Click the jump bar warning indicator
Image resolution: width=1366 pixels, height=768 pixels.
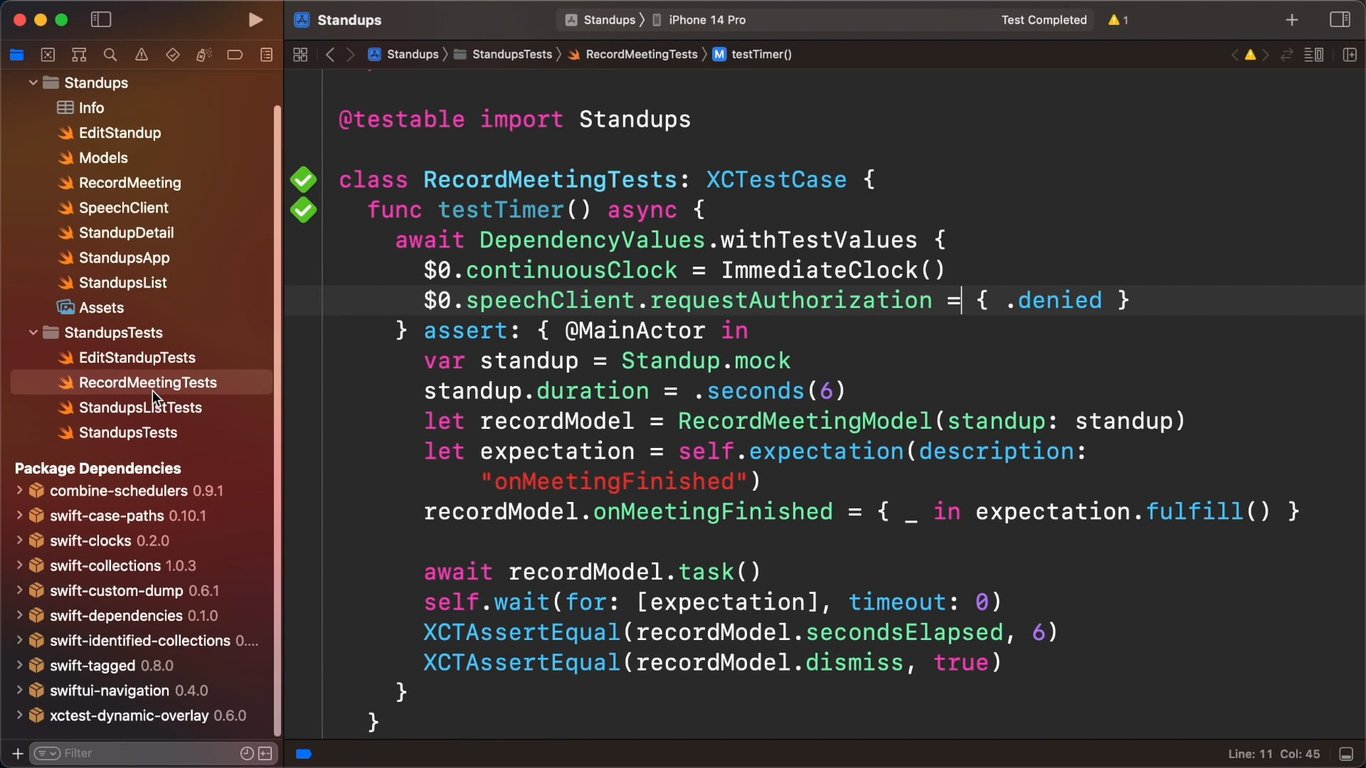pyautogui.click(x=1250, y=55)
